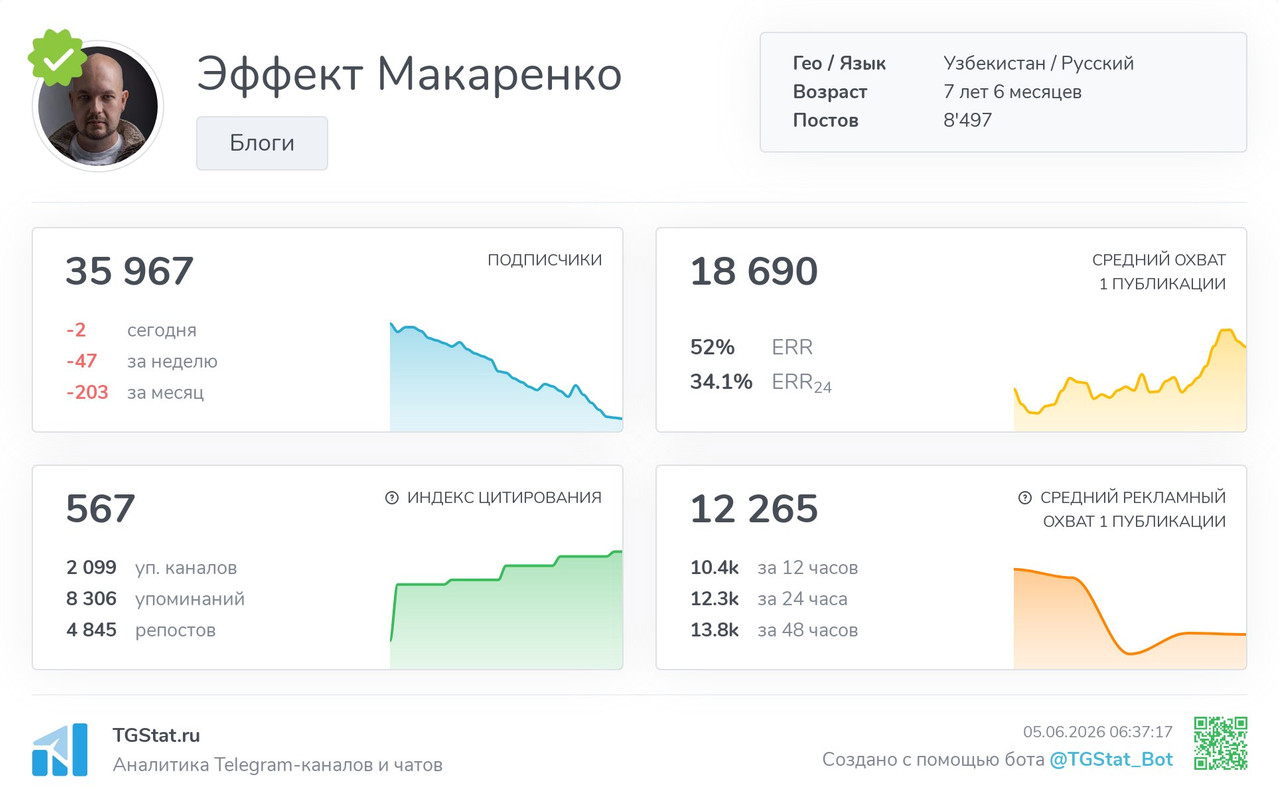This screenshot has height=803, width=1279.
Task: Click the -47 за неделю row
Action: coord(141,361)
